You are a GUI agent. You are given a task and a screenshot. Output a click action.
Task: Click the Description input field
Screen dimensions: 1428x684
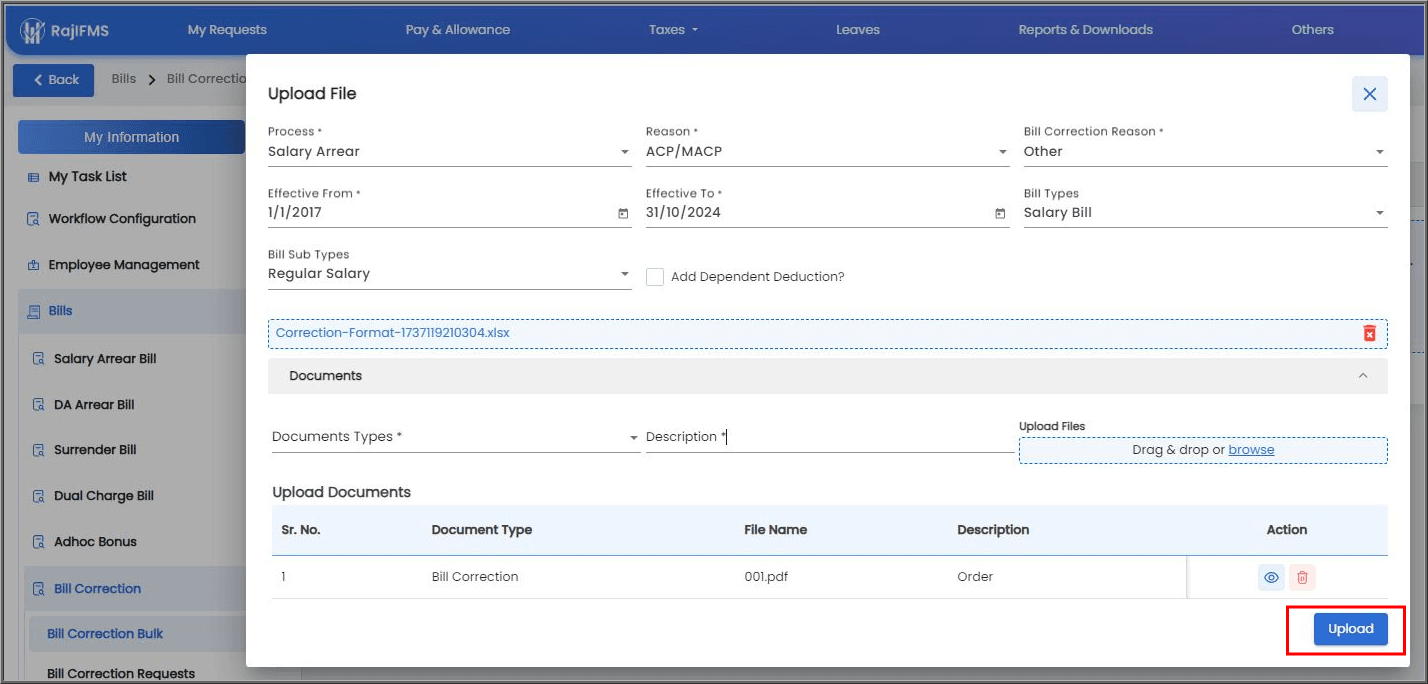(x=829, y=437)
